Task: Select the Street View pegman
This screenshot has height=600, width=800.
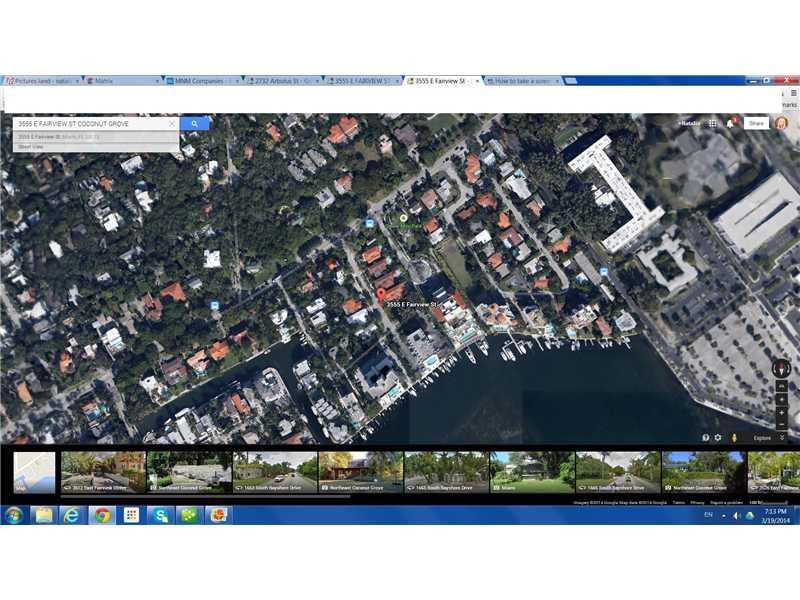Action: (735, 437)
